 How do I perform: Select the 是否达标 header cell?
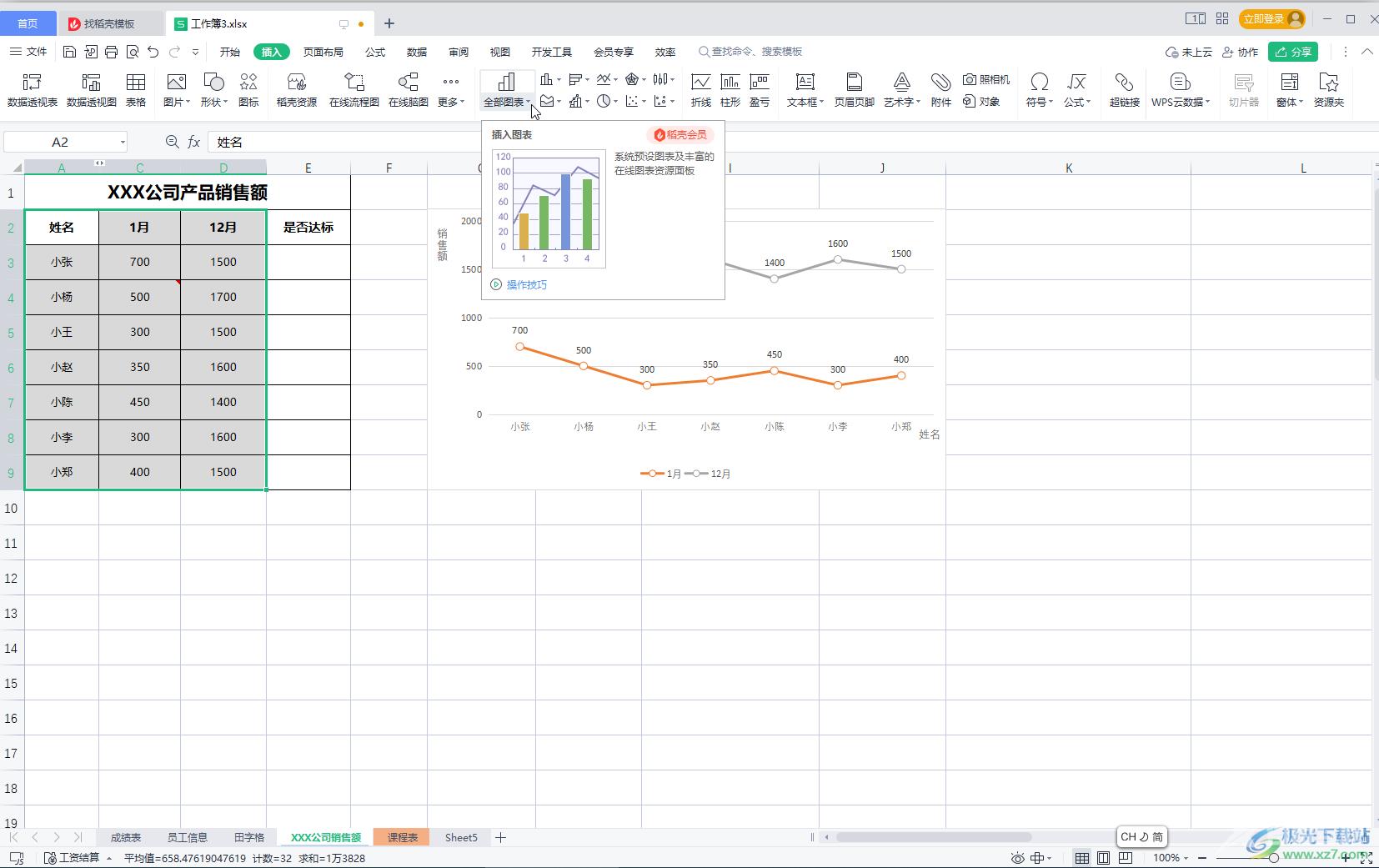(x=308, y=227)
